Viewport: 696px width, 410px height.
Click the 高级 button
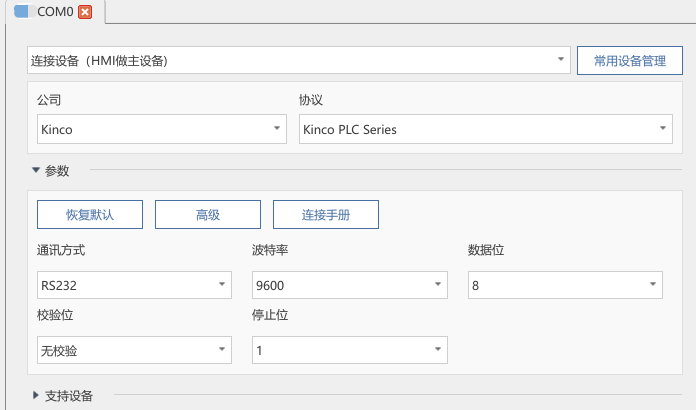click(208, 215)
